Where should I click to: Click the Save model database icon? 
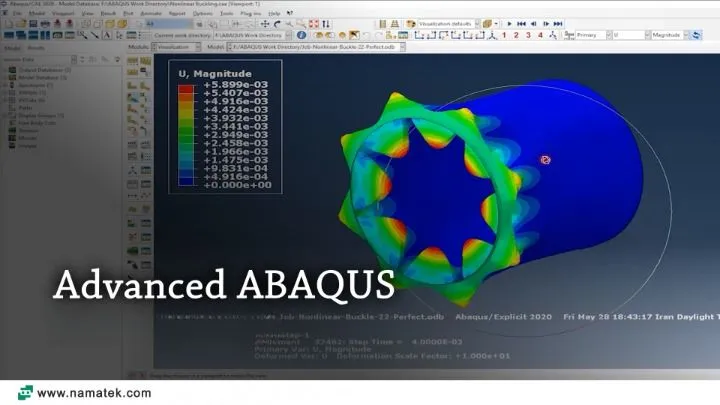33,24
